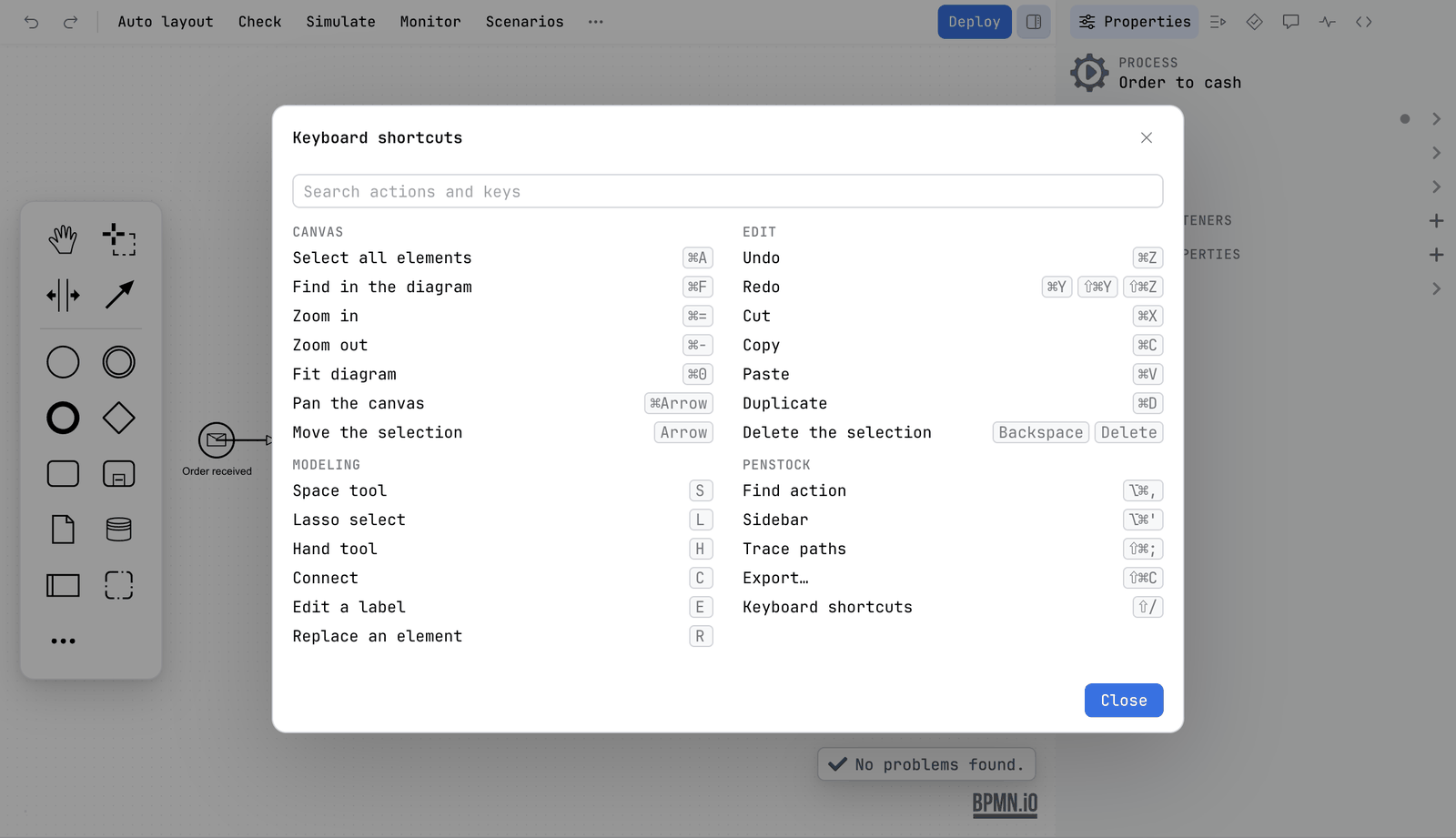Click the 'Trace paths' shortcut label

click(x=794, y=549)
